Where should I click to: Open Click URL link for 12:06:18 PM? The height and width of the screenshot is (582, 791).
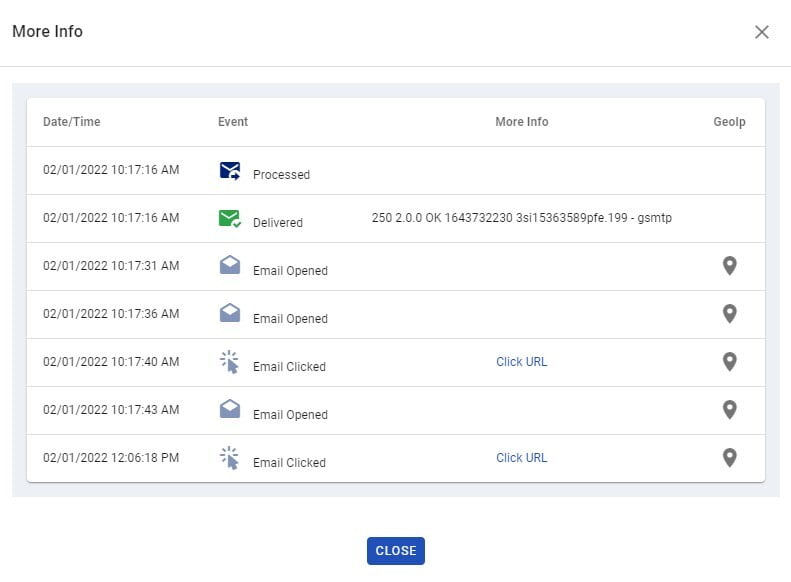point(521,458)
